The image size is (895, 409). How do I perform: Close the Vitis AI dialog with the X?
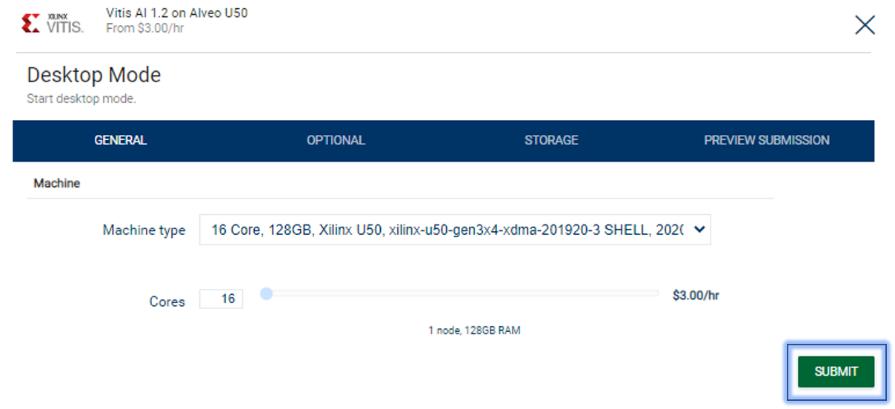coord(865,25)
